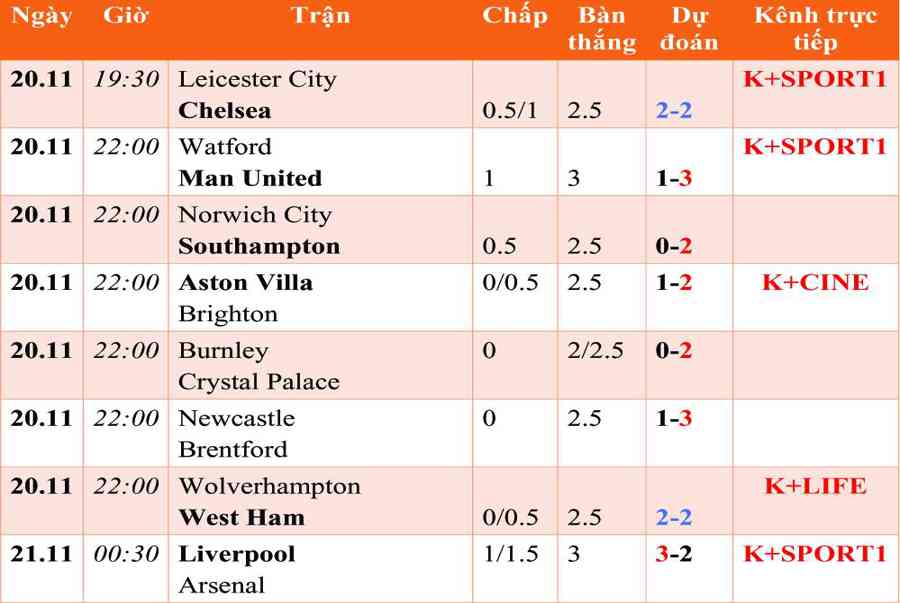Select the Brentford team name

(x=233, y=449)
